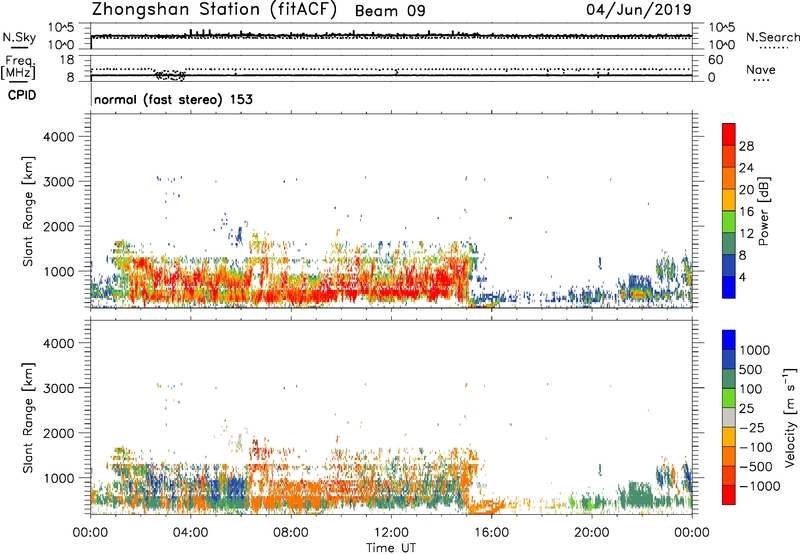Image resolution: width=800 pixels, height=554 pixels.
Task: Click the 'N.Search' legend label
Action: (x=772, y=37)
